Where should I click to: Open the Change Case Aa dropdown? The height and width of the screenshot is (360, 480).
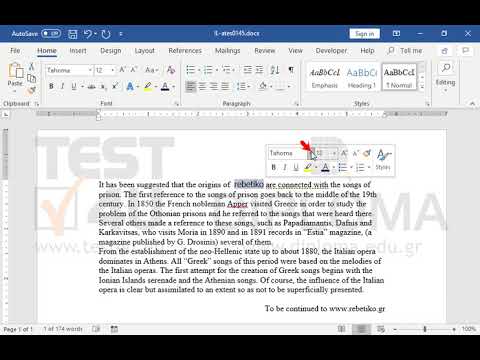[x=152, y=70]
